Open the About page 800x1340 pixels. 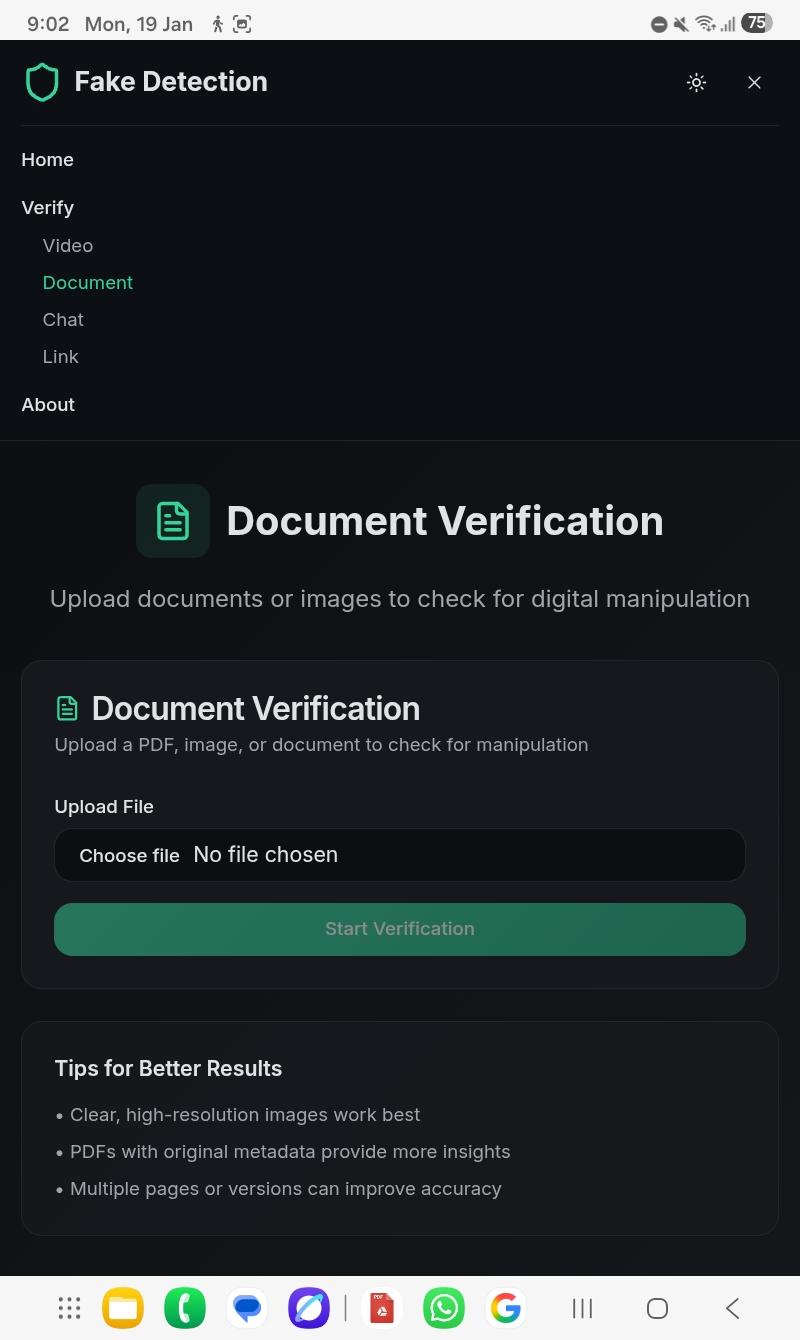coord(48,405)
